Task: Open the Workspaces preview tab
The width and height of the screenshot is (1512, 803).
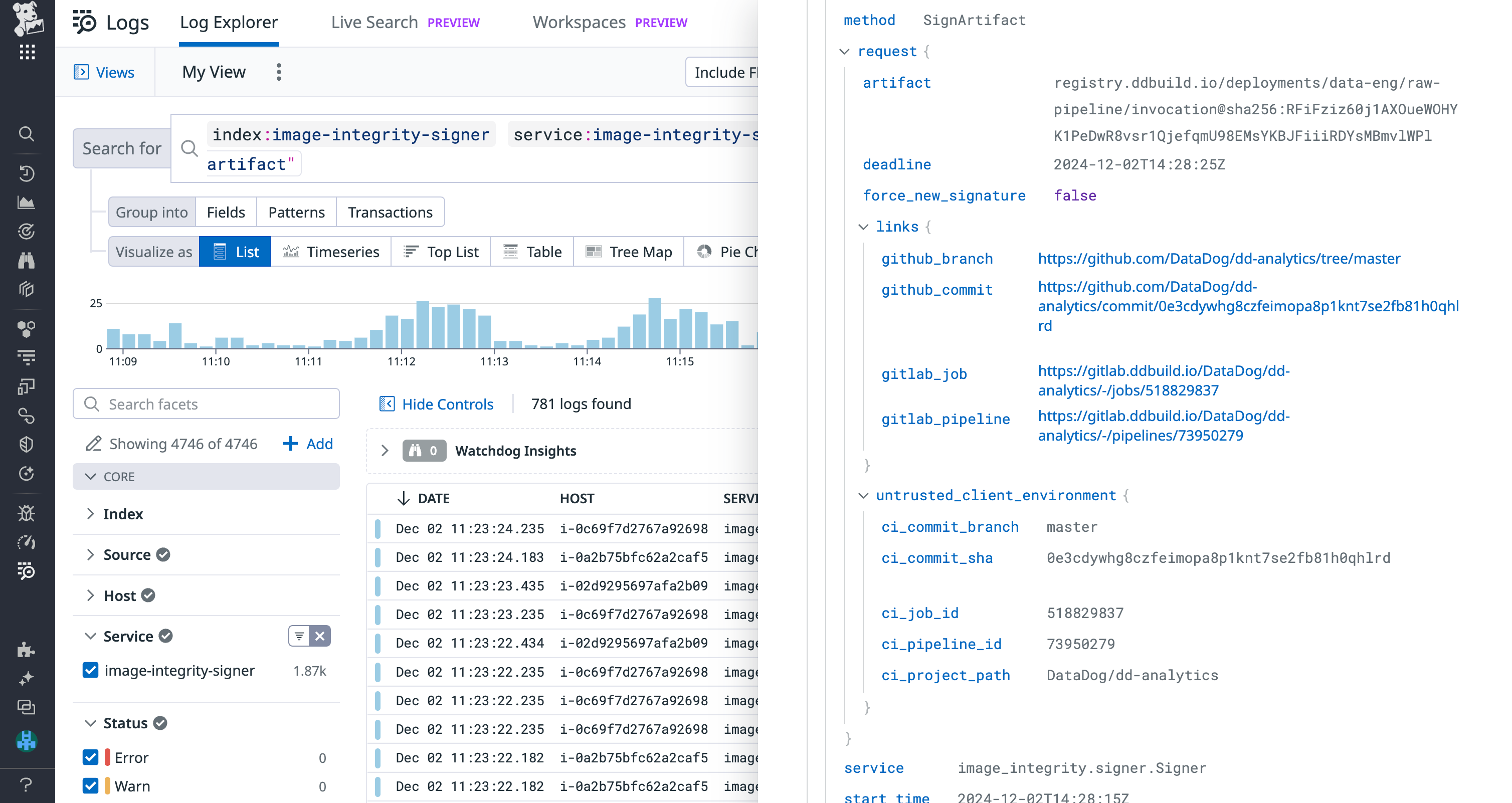Action: 579,22
